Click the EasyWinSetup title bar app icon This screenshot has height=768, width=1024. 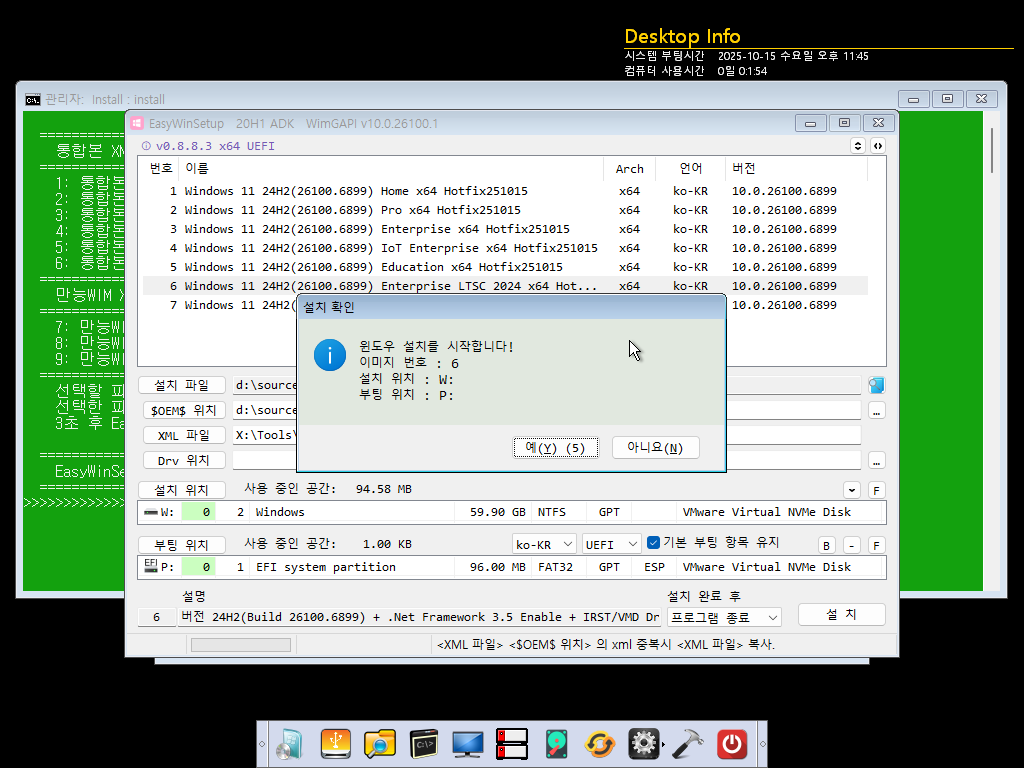(137, 123)
